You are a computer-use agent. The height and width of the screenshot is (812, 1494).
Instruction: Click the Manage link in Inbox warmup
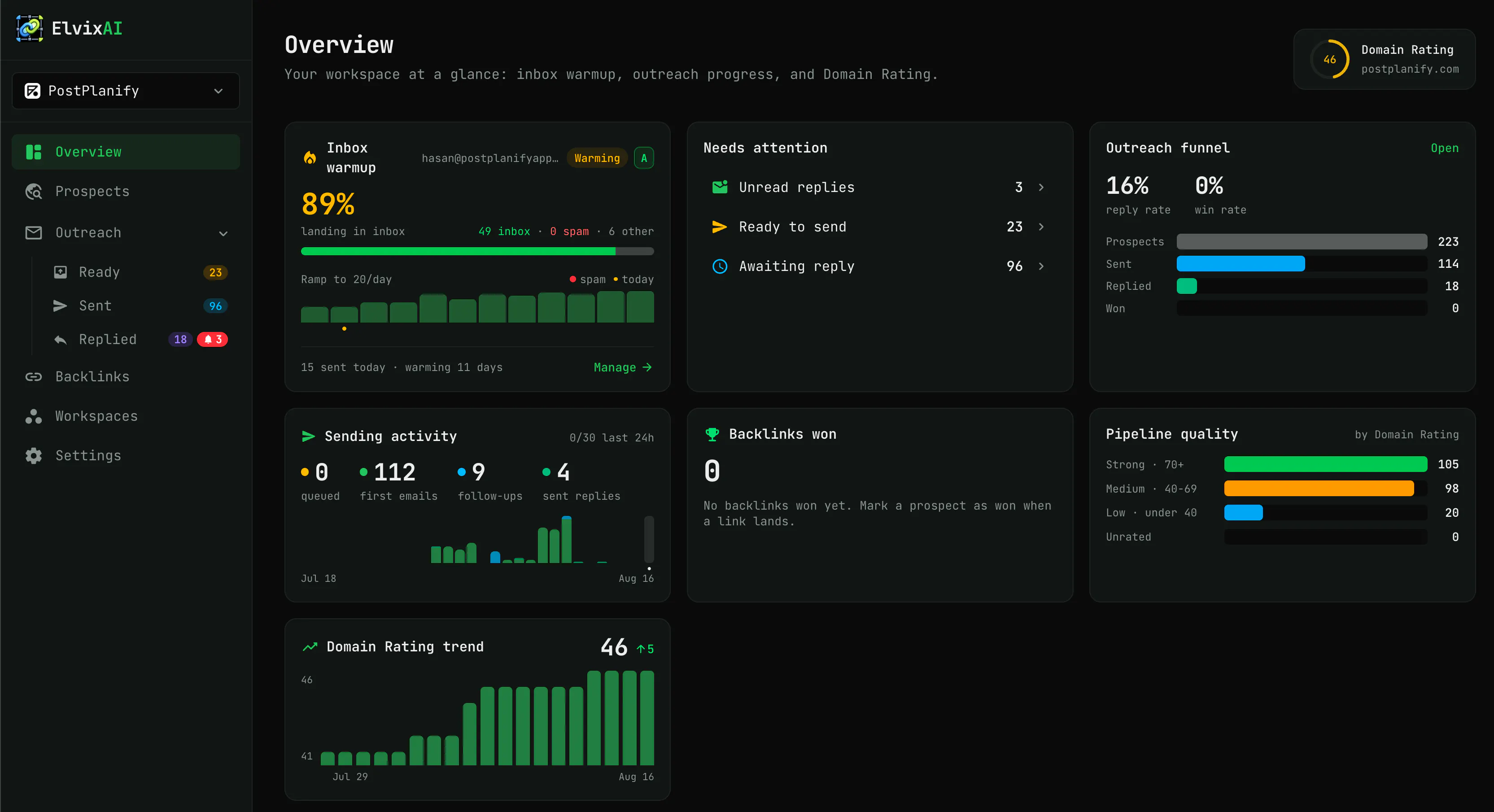[623, 368]
